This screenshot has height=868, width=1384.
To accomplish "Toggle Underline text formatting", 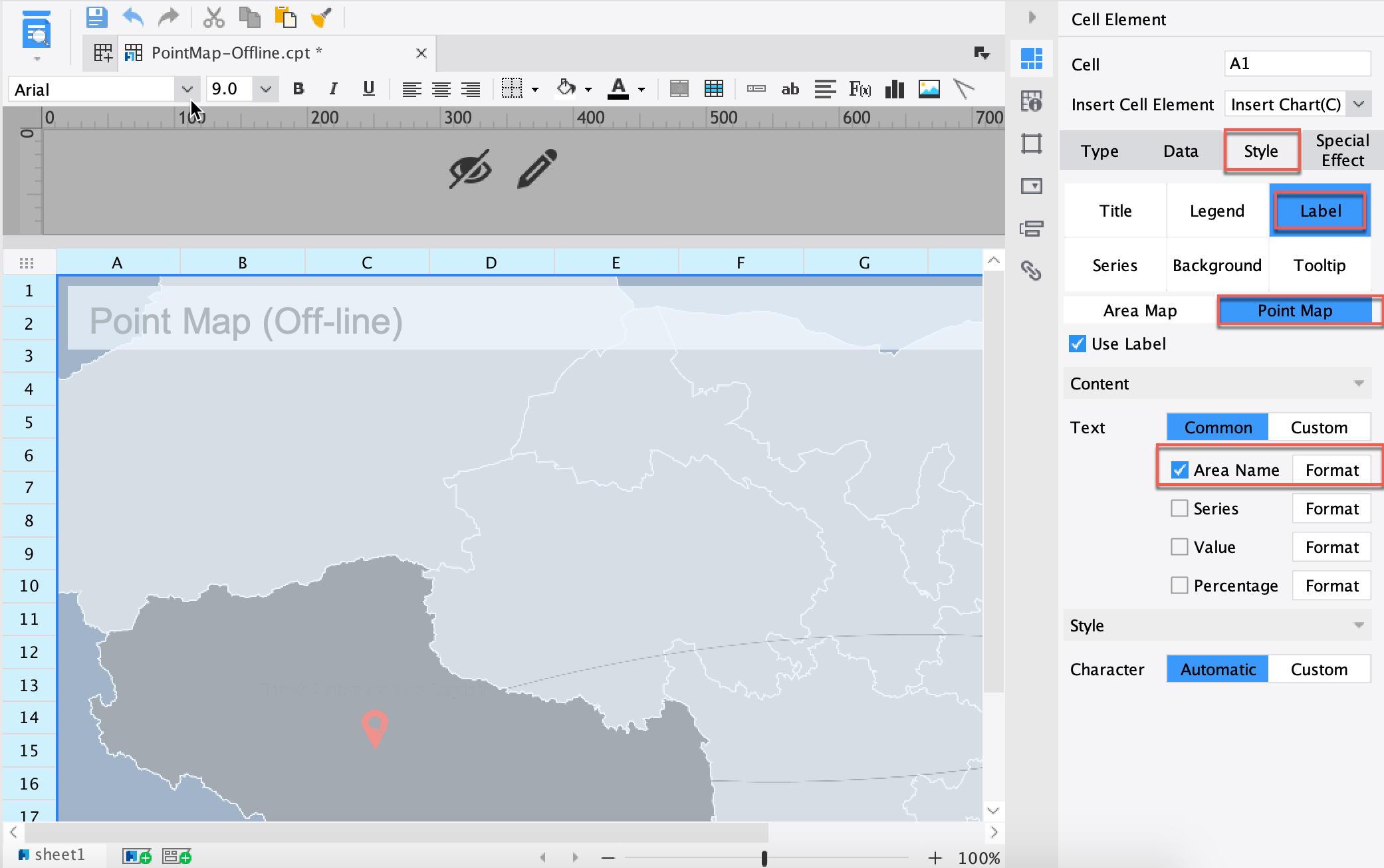I will click(x=369, y=88).
